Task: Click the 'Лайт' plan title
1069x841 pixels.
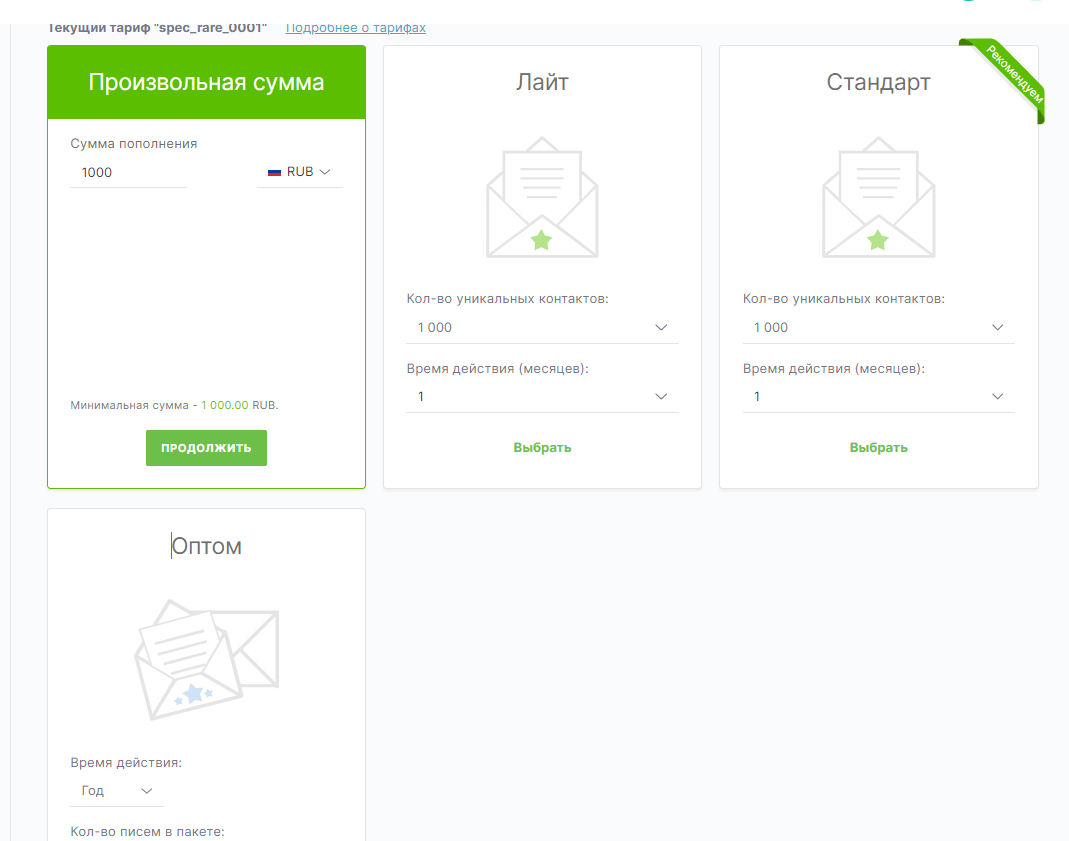Action: tap(542, 82)
